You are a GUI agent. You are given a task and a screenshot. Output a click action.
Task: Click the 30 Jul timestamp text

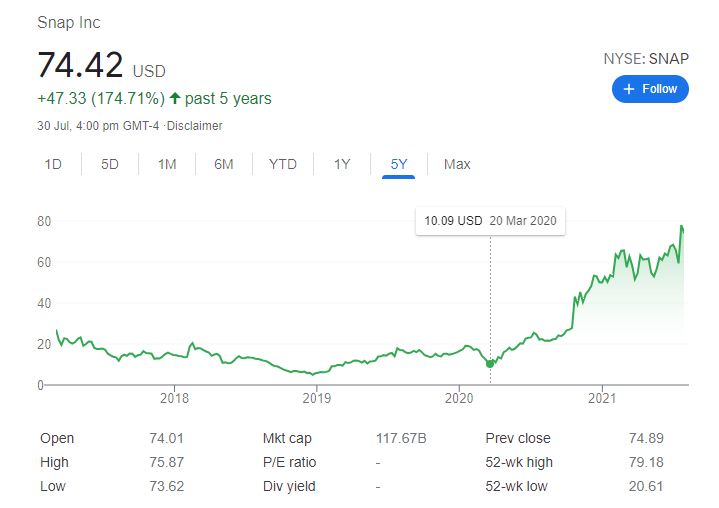coord(98,126)
